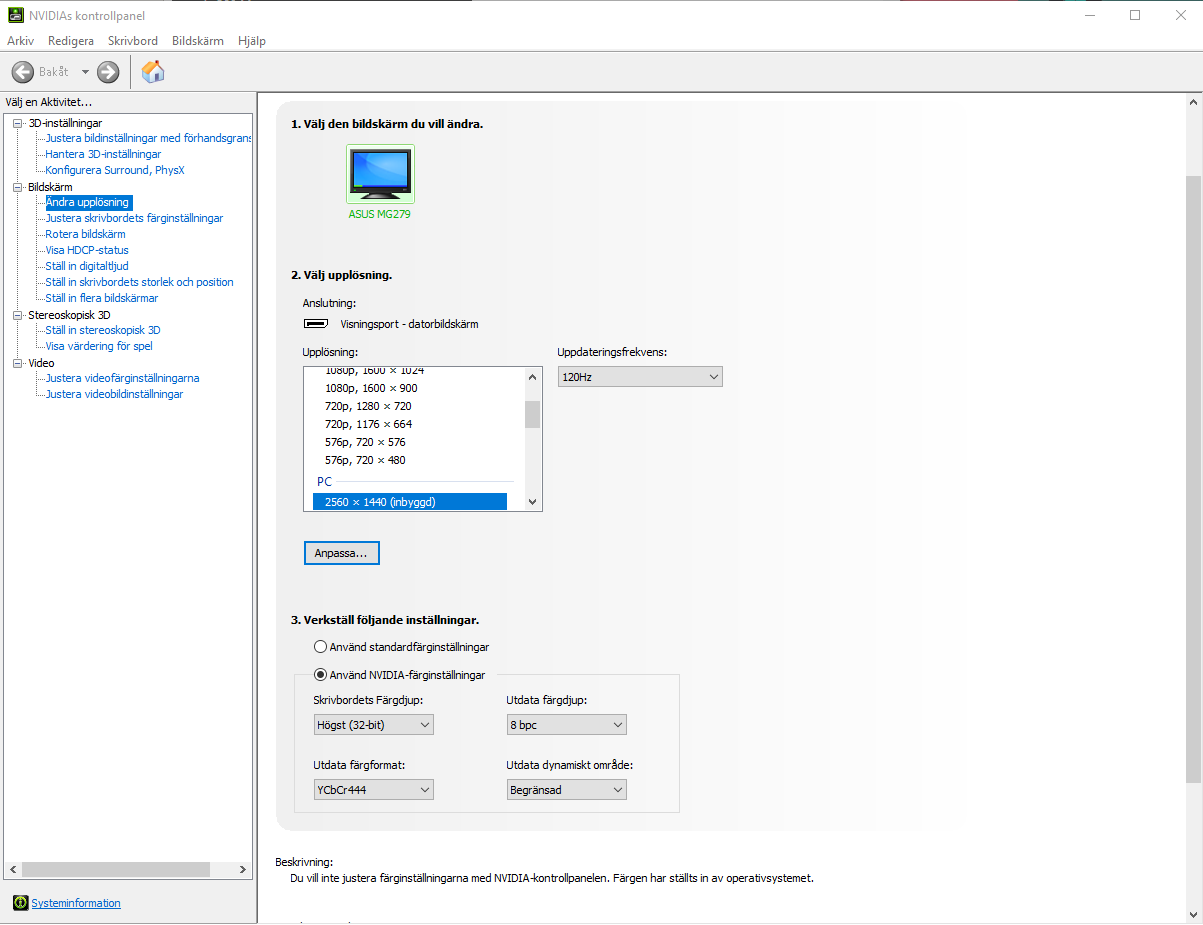Open the Arkiv menu
1203x925 pixels.
click(x=21, y=41)
